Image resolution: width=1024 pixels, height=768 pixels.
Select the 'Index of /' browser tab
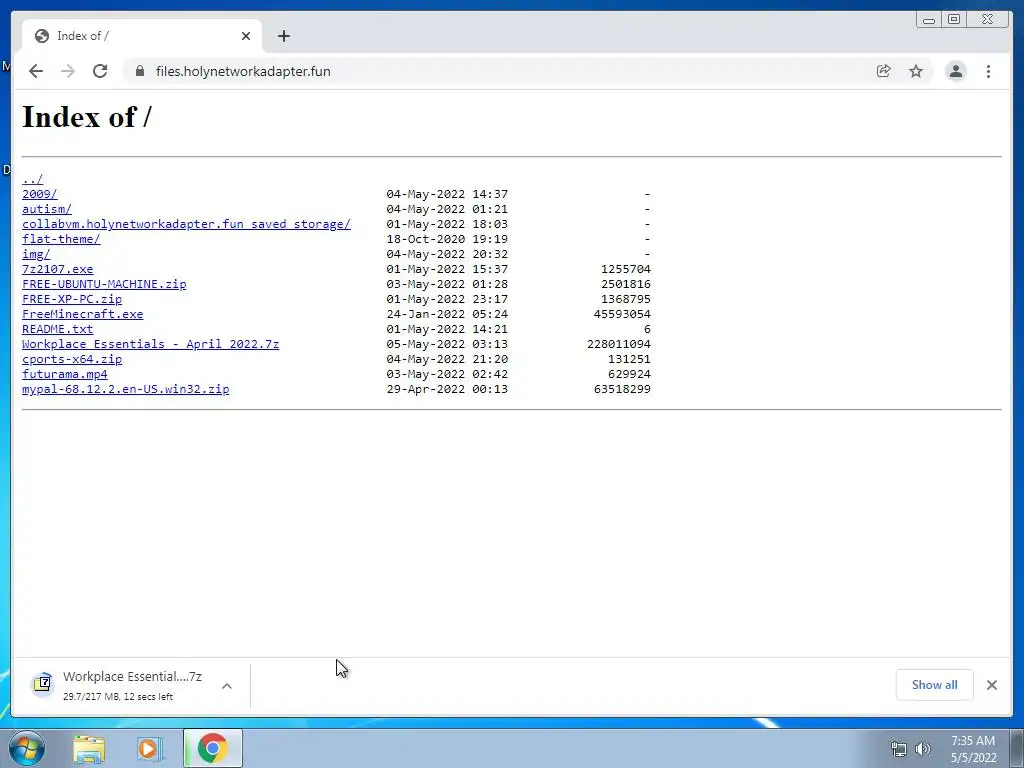click(142, 36)
